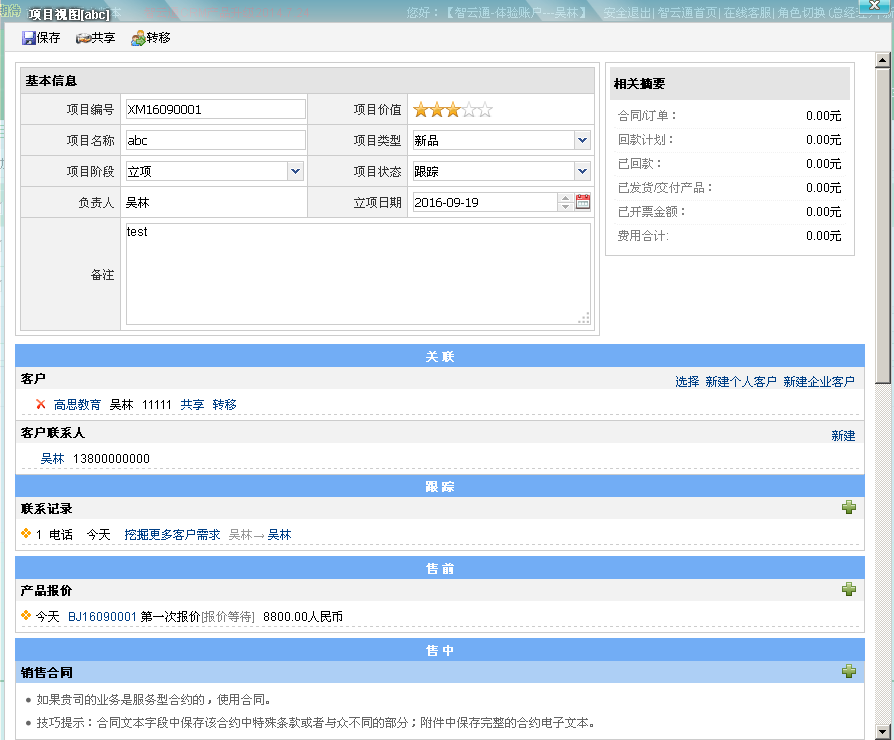Viewport: 894px width, 740px height.
Task: Open the calendar picker for 立项日期
Action: (x=583, y=202)
